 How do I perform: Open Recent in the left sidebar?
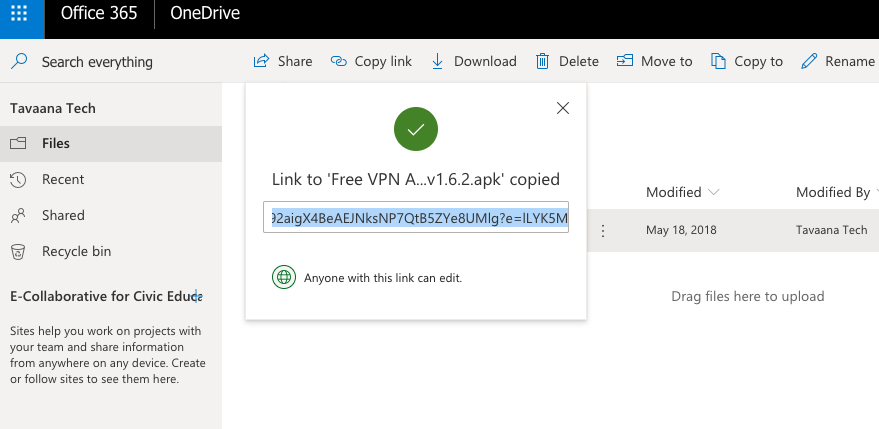pyautogui.click(x=111, y=179)
